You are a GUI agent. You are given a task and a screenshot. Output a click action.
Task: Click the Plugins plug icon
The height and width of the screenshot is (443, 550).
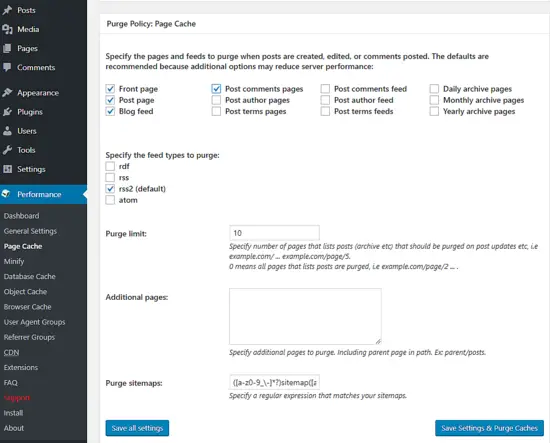pos(7,112)
